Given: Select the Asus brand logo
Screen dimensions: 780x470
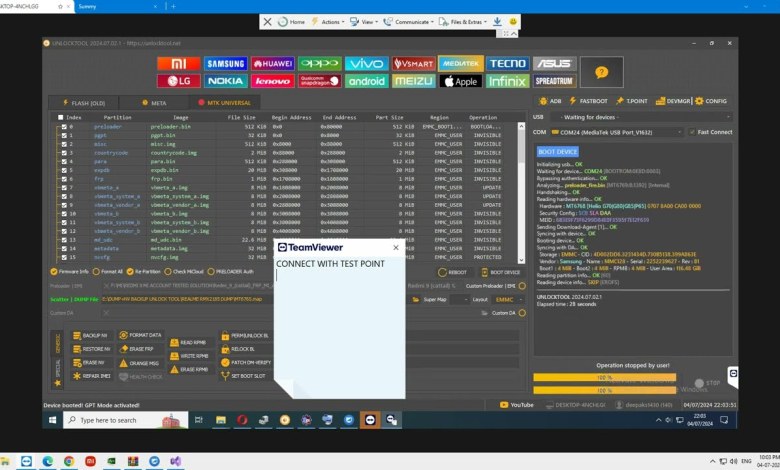Looking at the screenshot, I should (555, 64).
